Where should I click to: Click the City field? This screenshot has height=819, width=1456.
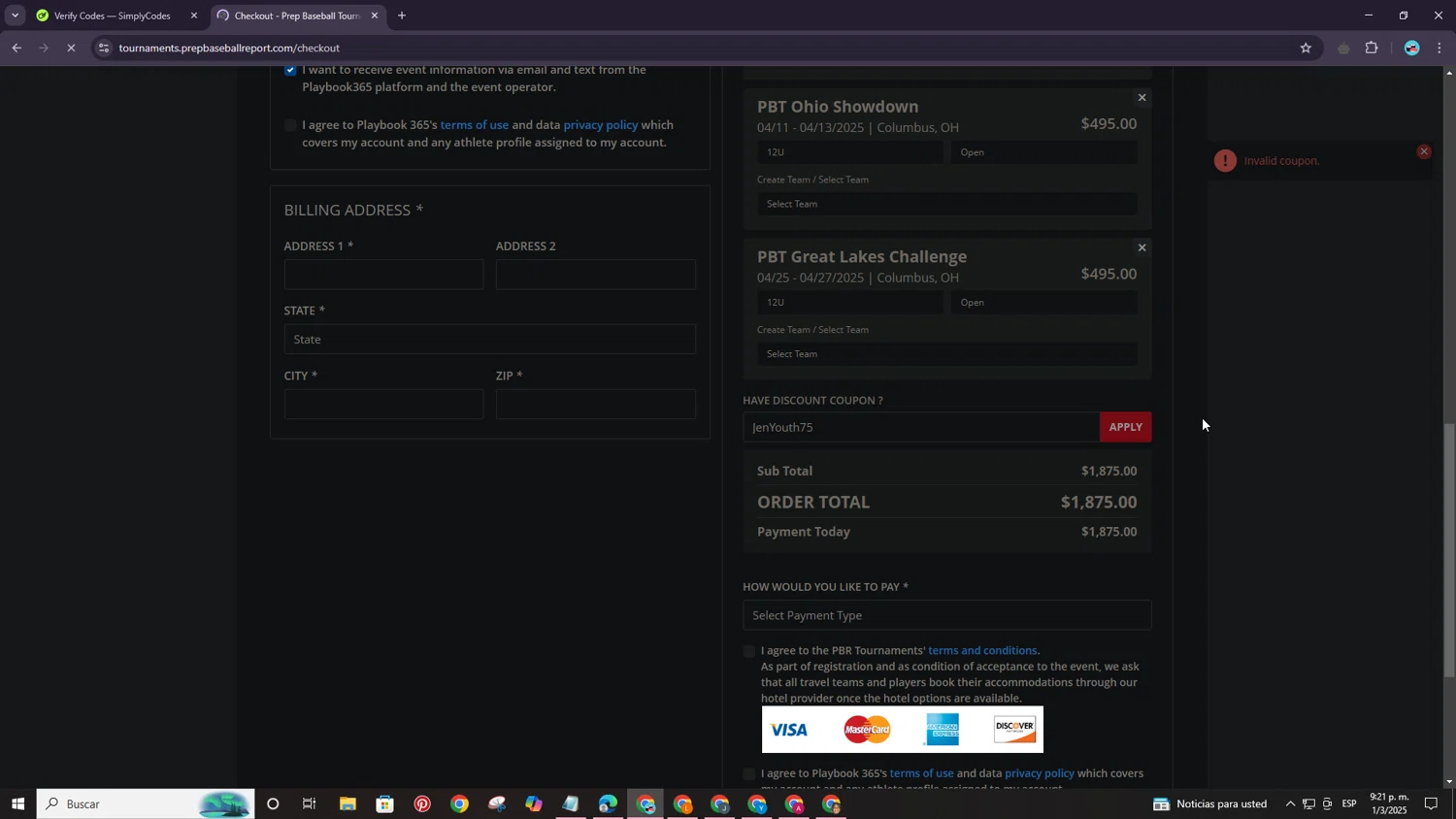383,404
